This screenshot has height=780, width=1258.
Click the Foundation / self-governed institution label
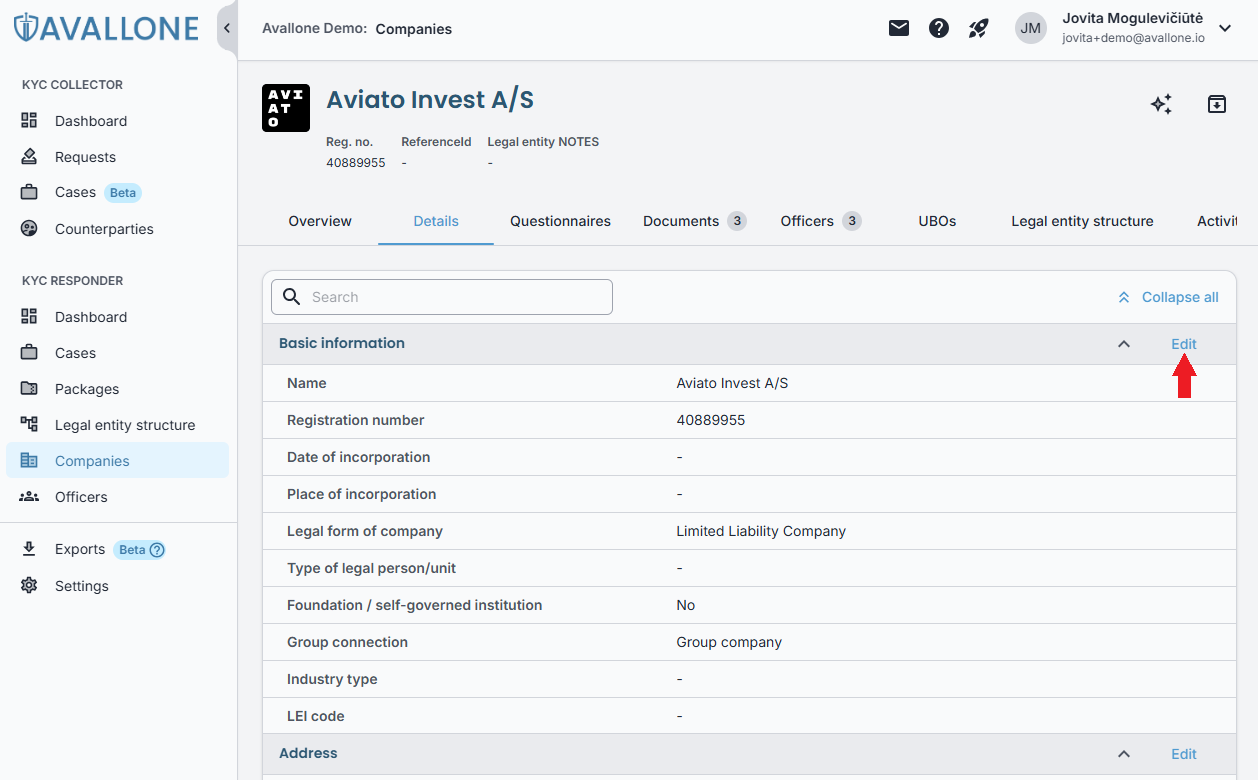pos(414,605)
